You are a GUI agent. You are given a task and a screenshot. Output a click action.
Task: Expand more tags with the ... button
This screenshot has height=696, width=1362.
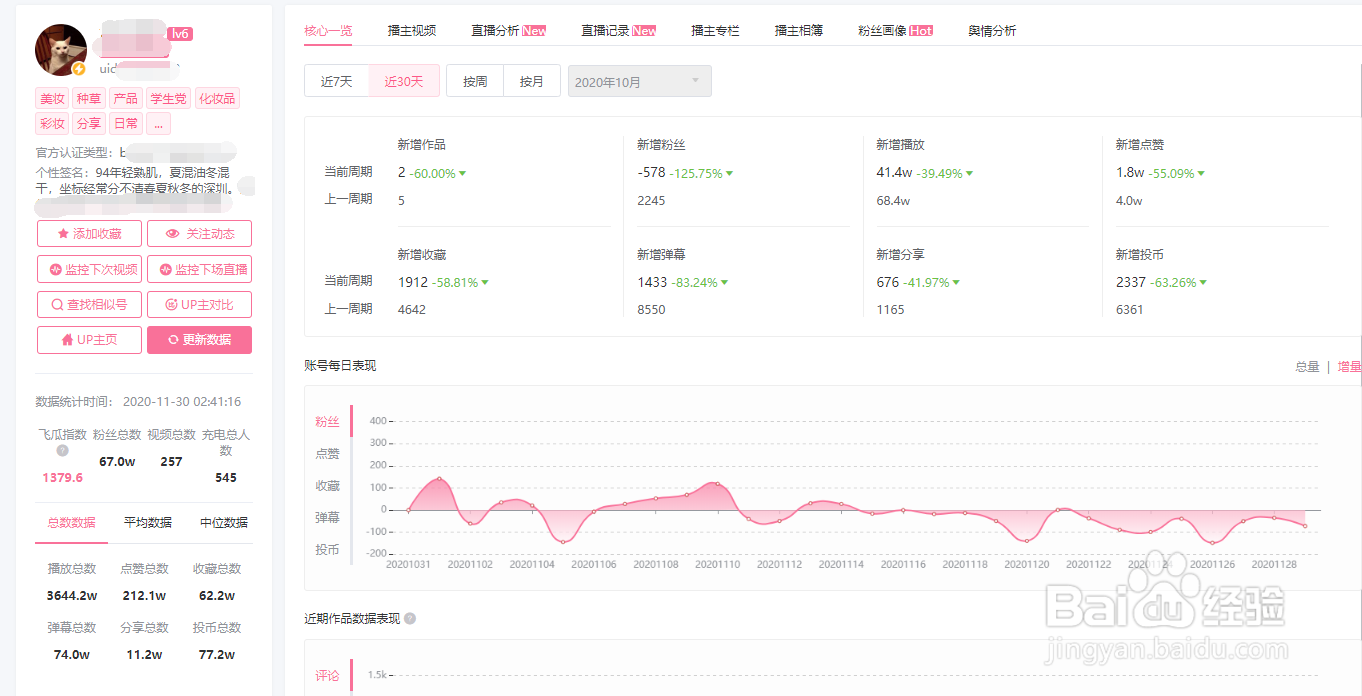[158, 124]
